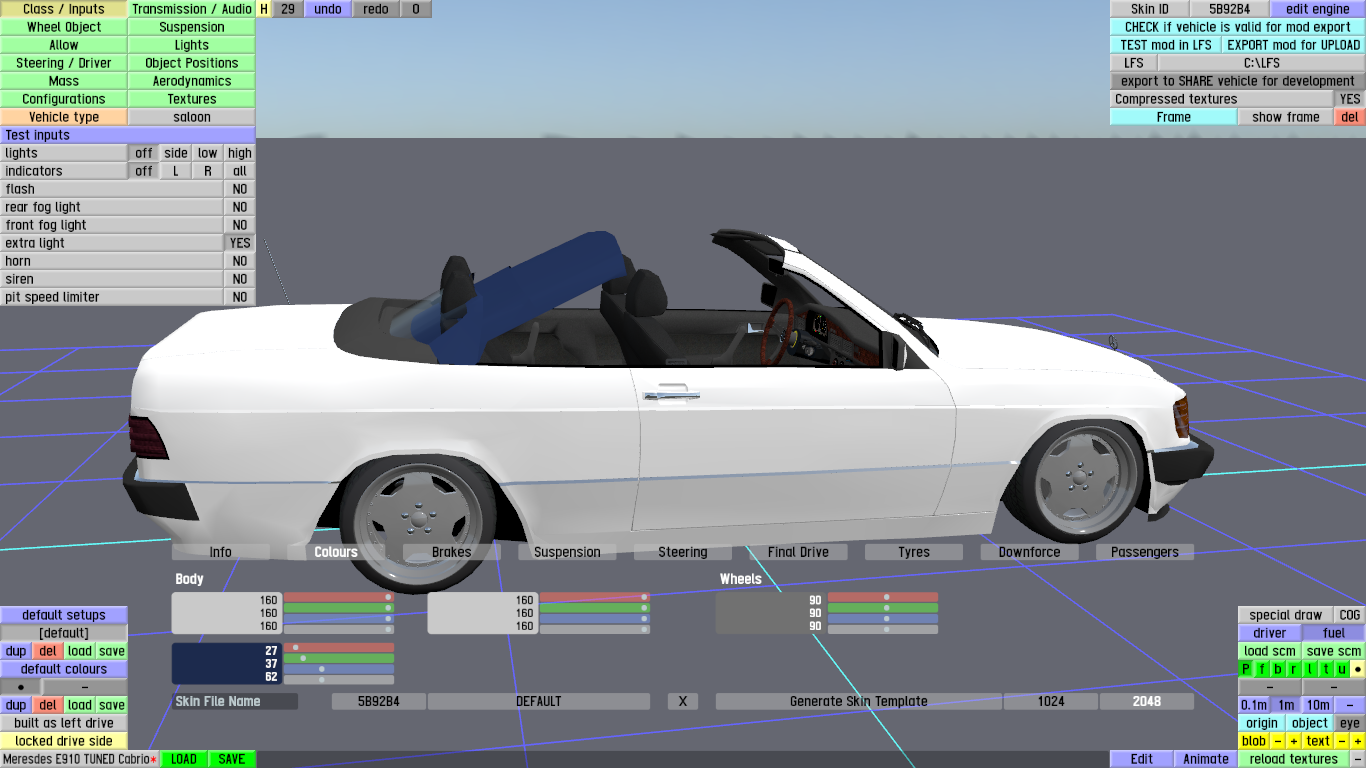Toggle Compressed textures YES option
The width and height of the screenshot is (1366, 768).
[1350, 99]
